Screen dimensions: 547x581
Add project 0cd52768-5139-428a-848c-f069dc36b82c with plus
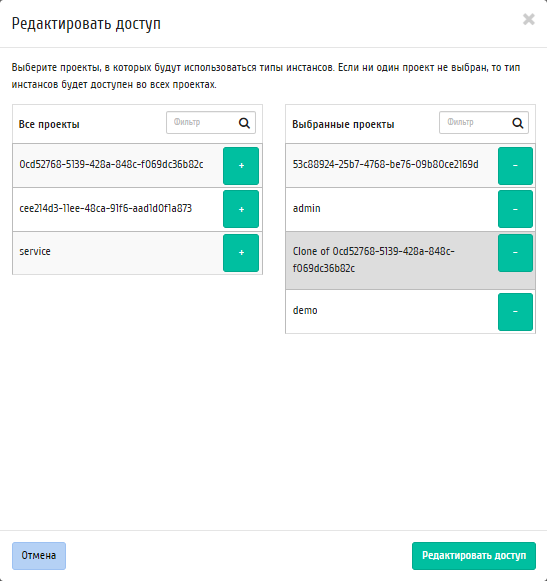point(241,166)
